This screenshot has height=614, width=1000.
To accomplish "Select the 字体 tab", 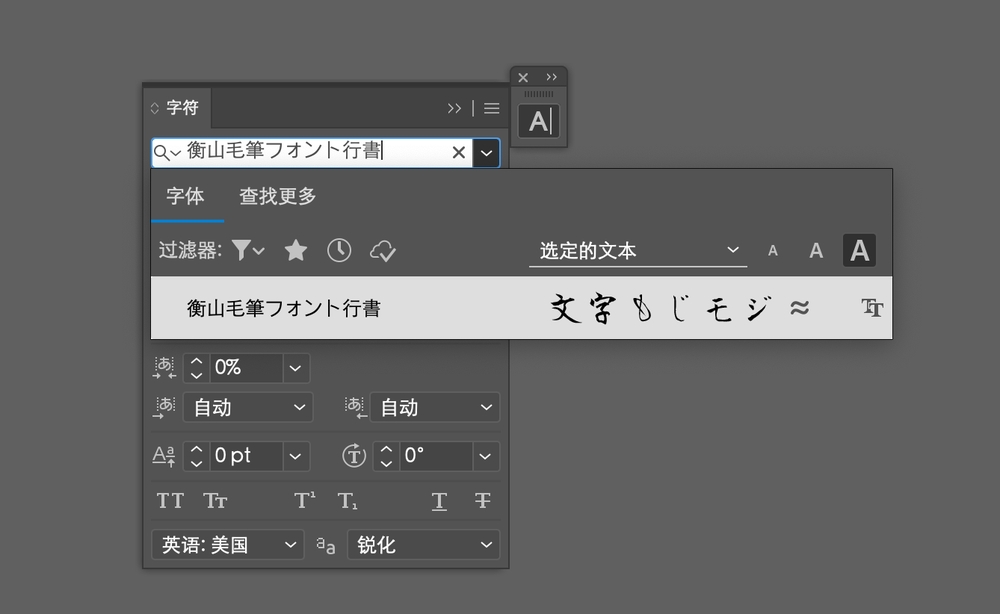I will 185,197.
